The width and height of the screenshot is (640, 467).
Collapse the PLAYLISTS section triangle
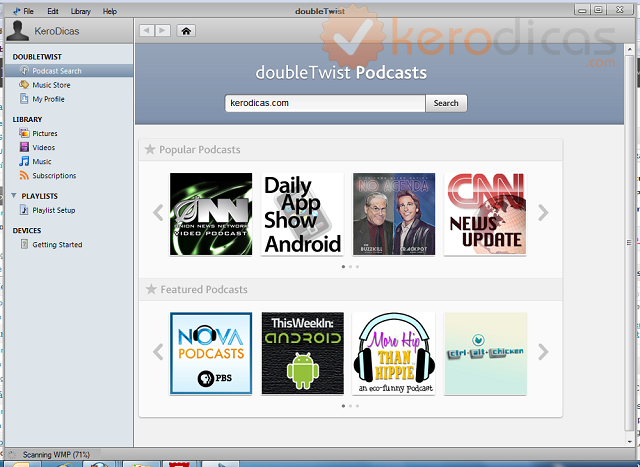(x=14, y=196)
